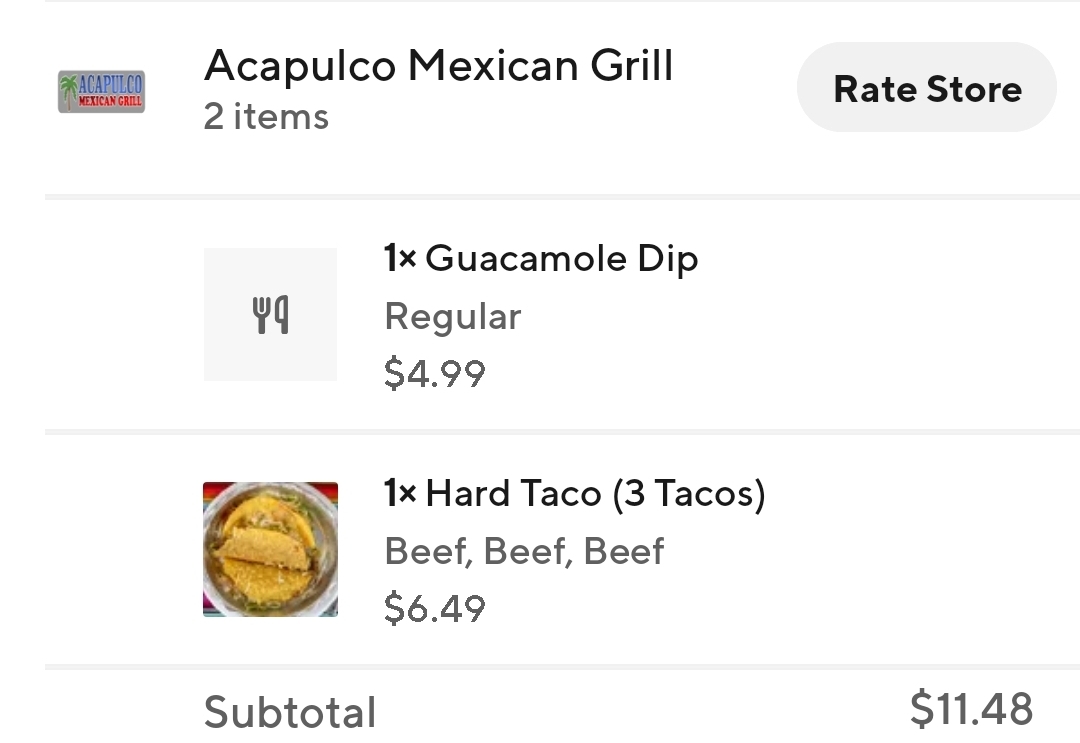The image size is (1080, 743).
Task: Open the Acapulco Mexican Grill logo
Action: 101,91
